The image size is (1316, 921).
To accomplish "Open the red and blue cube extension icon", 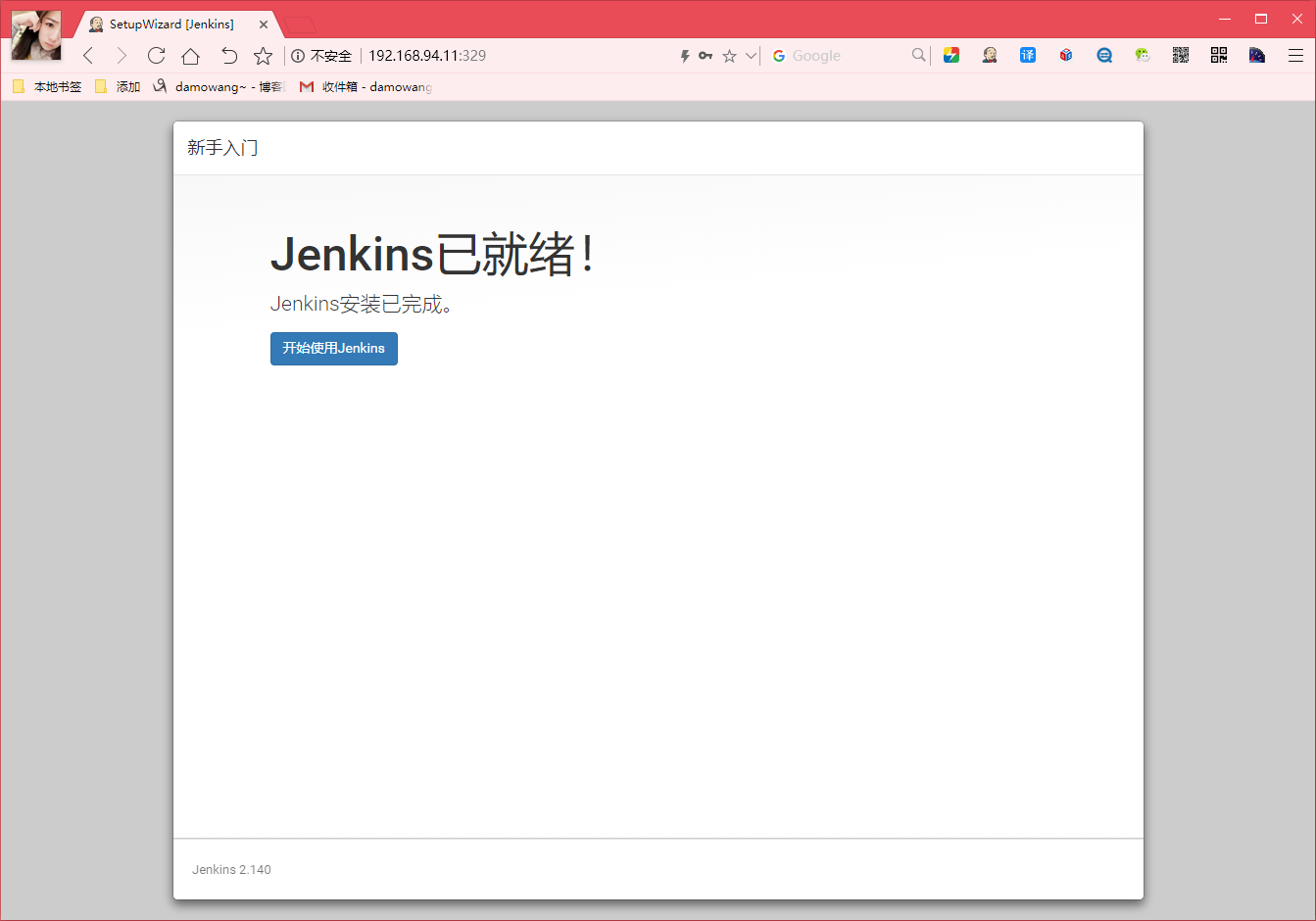I will (x=1066, y=55).
